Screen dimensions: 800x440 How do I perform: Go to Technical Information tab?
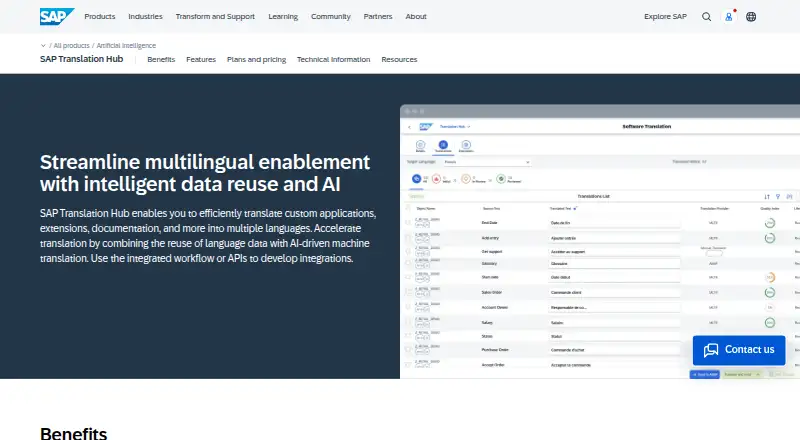(334, 59)
